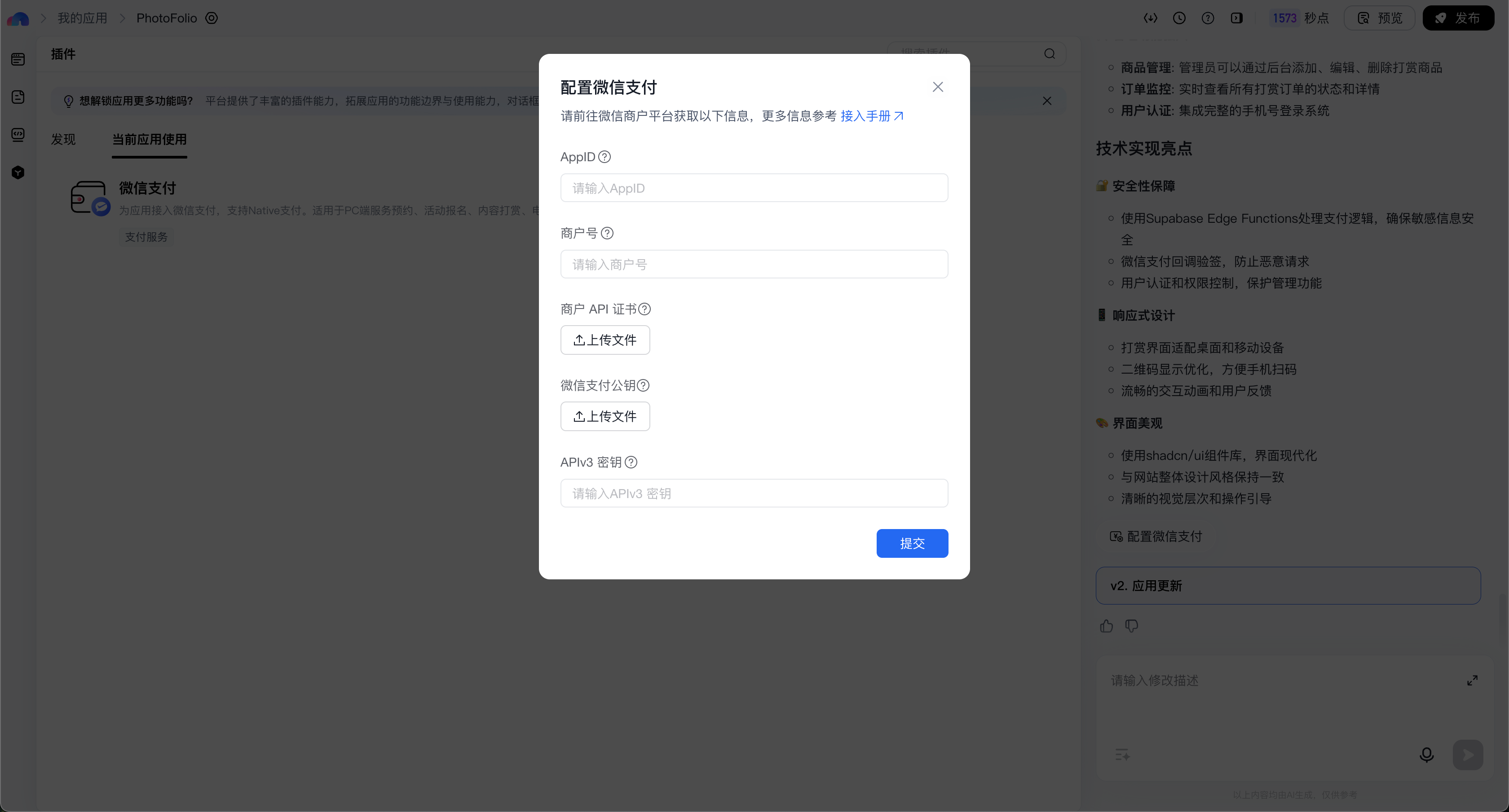The image size is (1509, 812).
Task: Click the APIv3 密钥 help icon
Action: pyautogui.click(x=631, y=462)
